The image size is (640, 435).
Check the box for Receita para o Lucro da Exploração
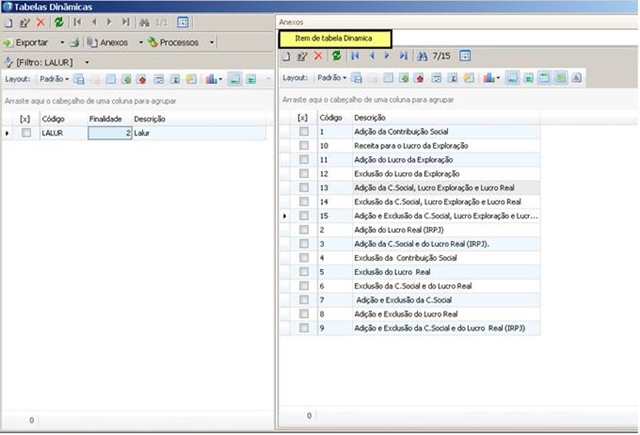pos(304,145)
